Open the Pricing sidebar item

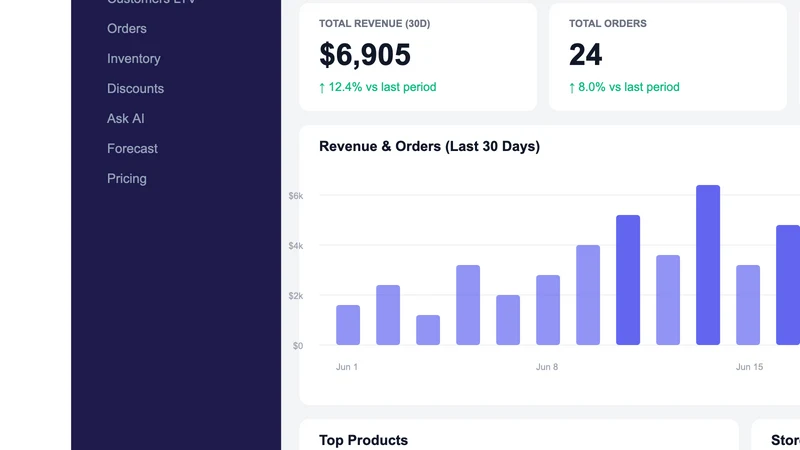point(127,179)
